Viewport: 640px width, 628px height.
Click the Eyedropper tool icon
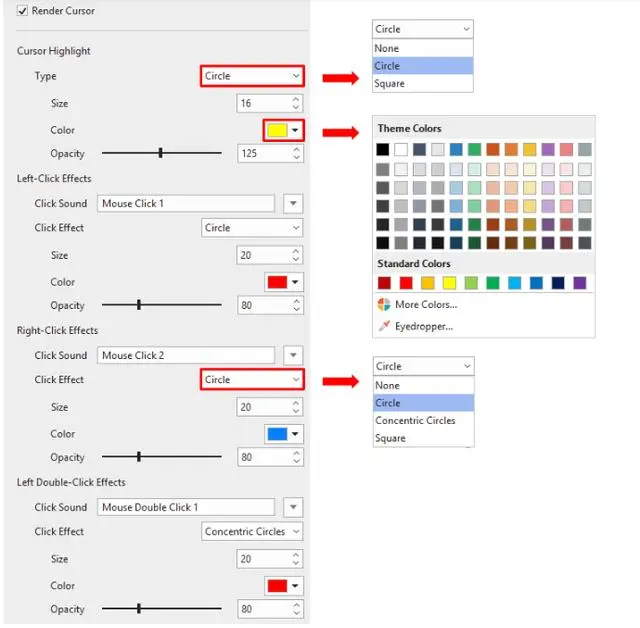pos(384,326)
